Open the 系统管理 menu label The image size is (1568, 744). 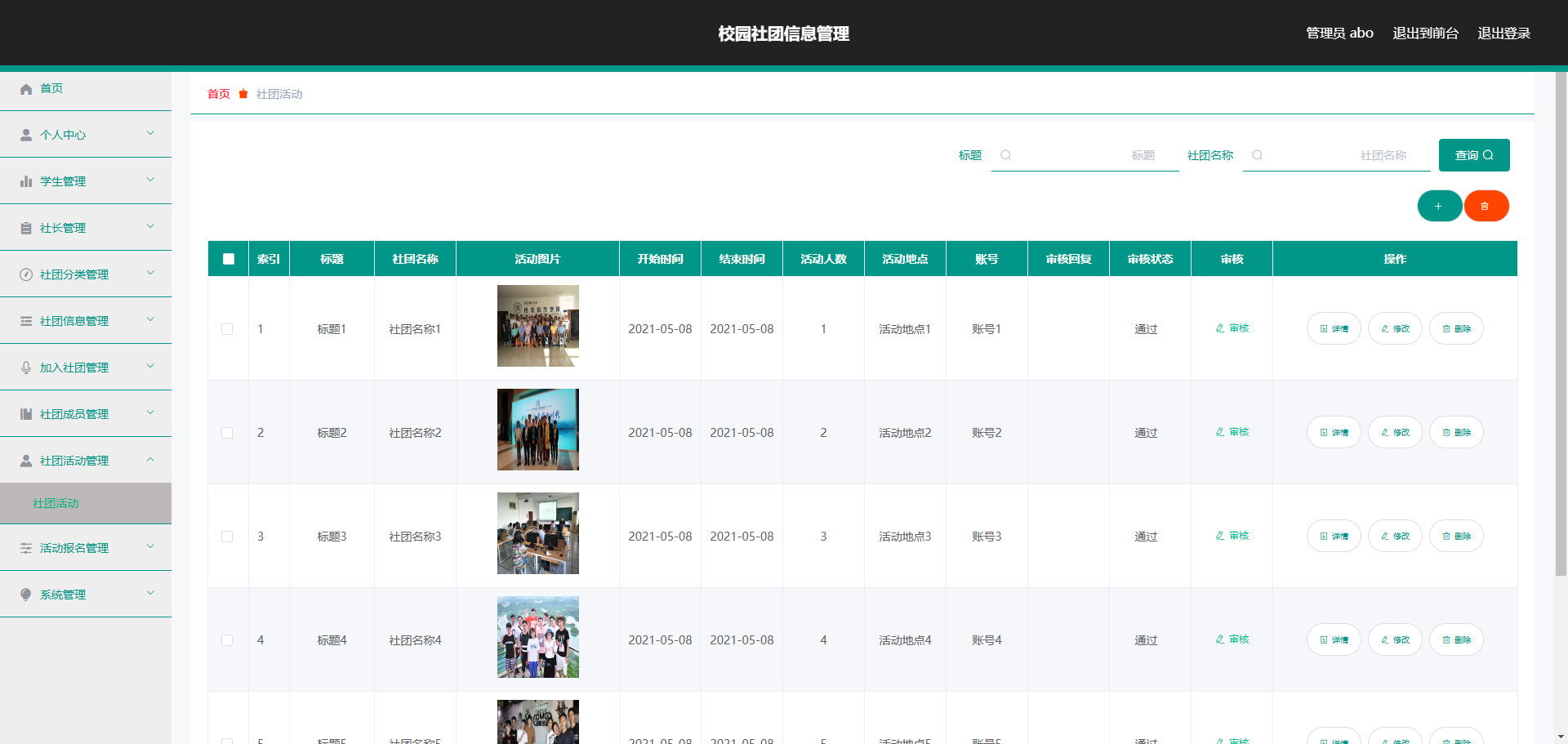[x=63, y=595]
